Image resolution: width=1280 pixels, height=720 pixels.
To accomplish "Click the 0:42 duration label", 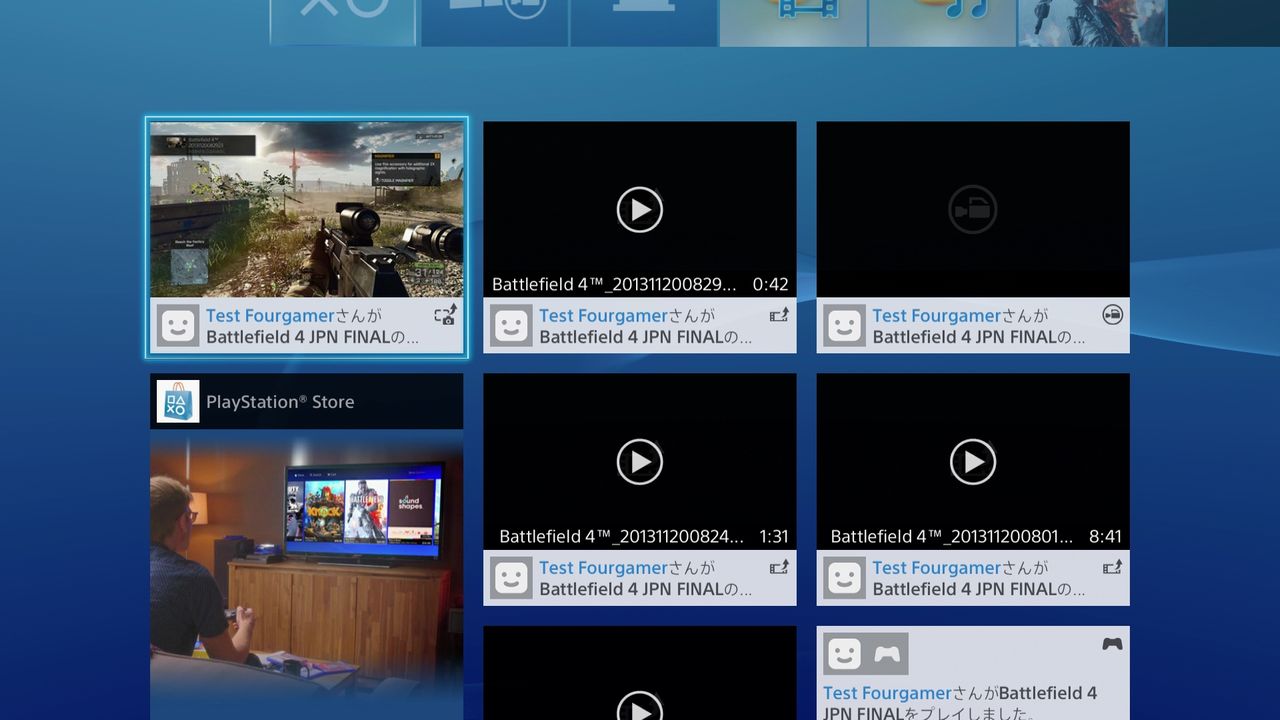I will click(x=770, y=284).
